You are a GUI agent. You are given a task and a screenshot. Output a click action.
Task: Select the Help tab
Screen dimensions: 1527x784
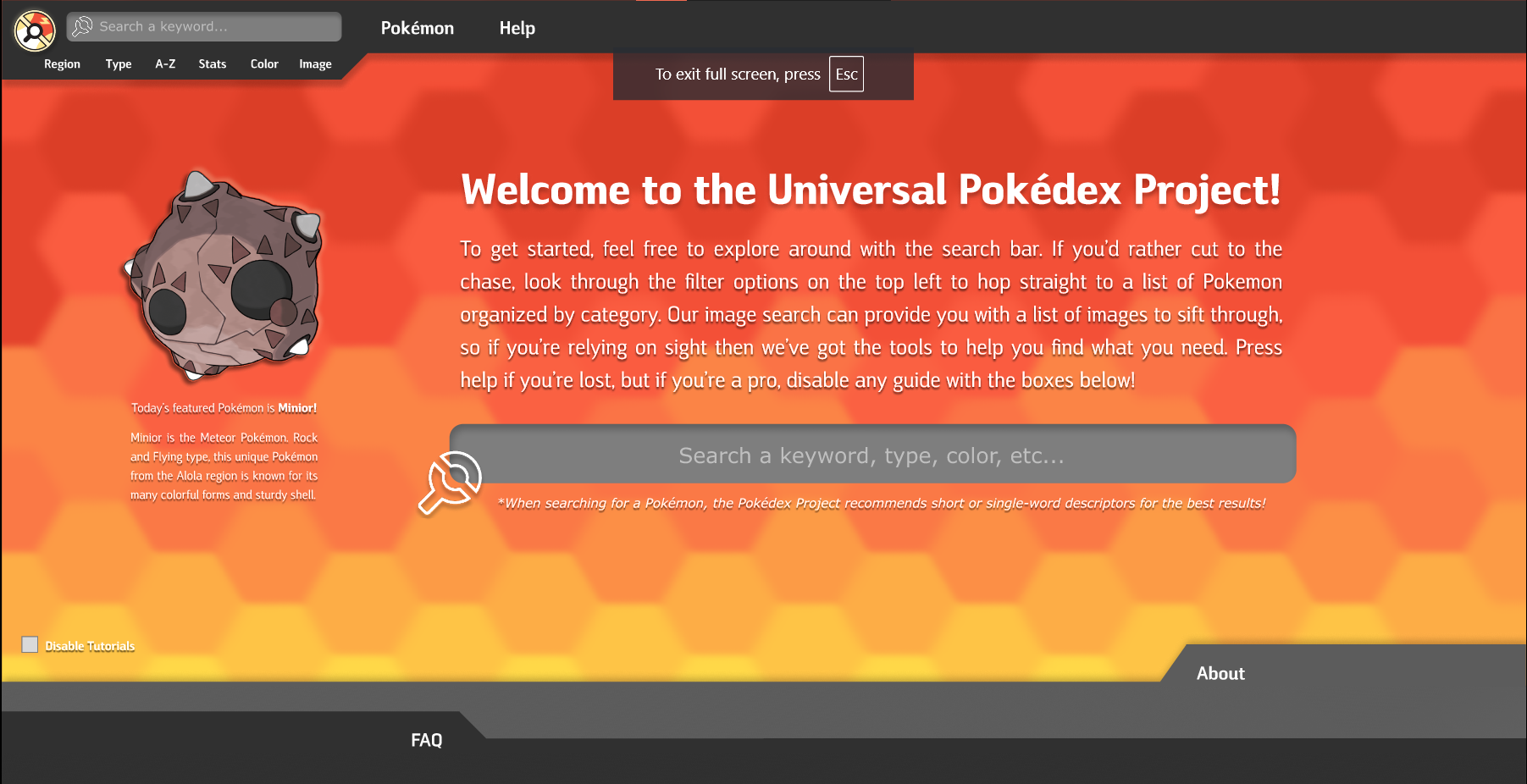coord(517,28)
